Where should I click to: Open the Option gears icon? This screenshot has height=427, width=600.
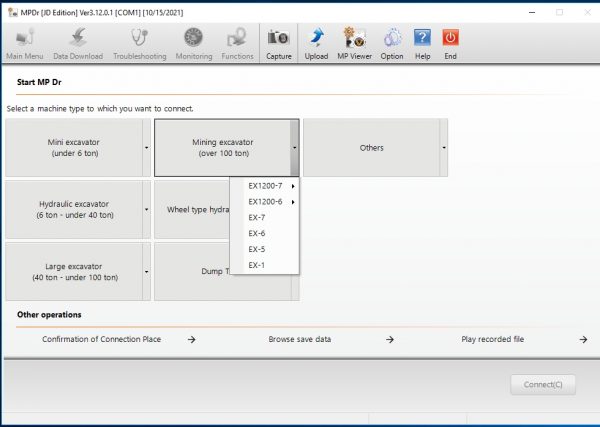[x=392, y=44]
